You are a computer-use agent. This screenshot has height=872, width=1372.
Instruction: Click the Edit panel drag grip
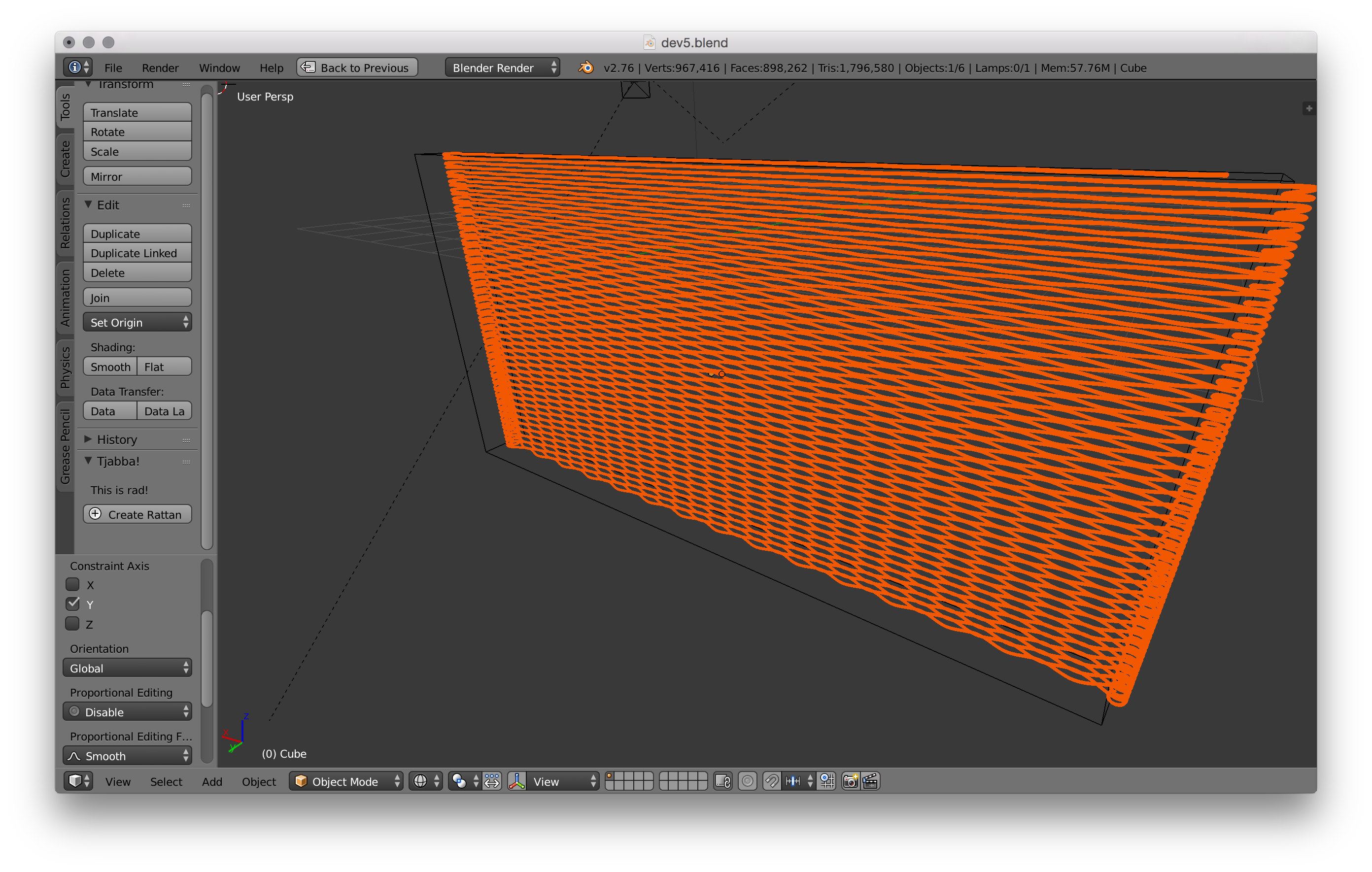(x=186, y=205)
